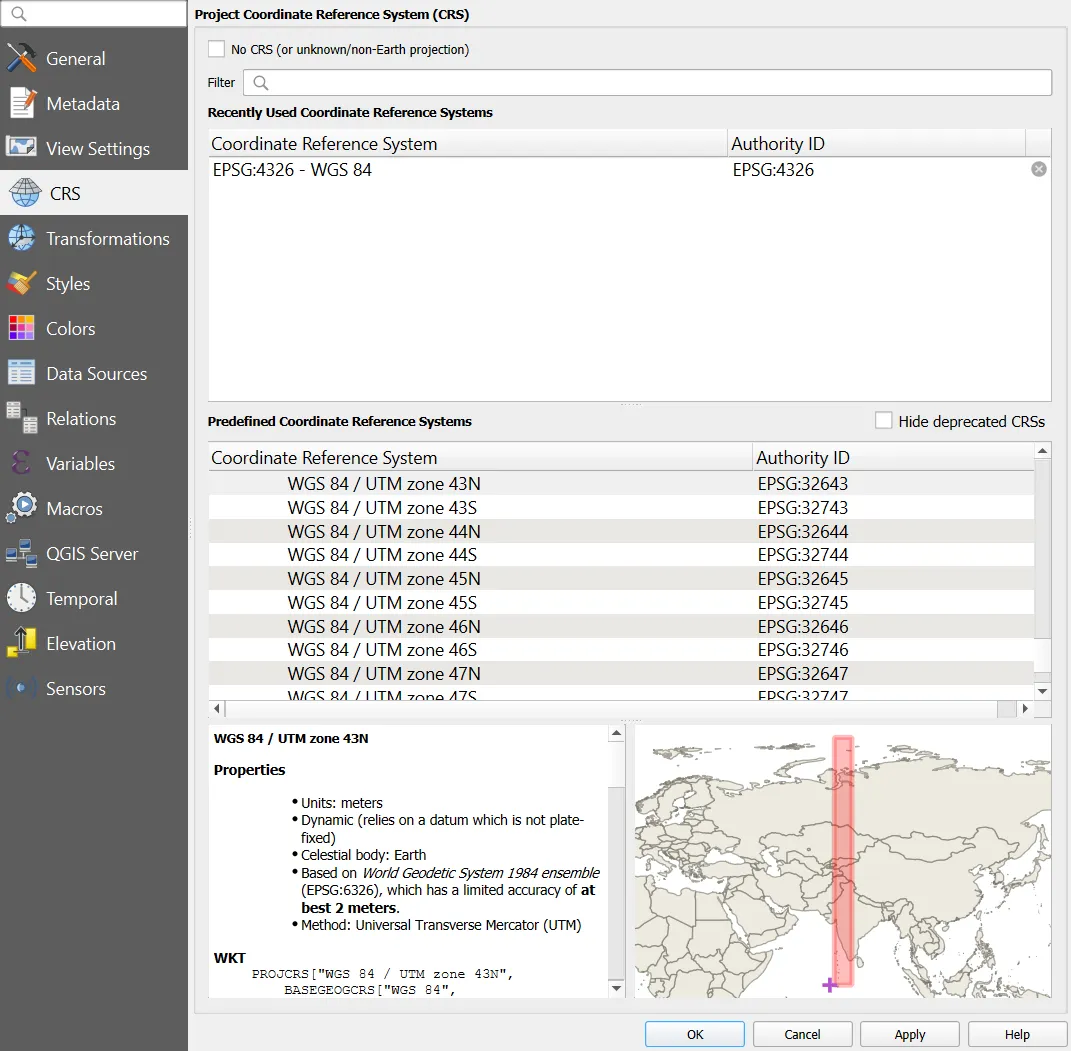Sort recent list by Authority ID header
This screenshot has height=1051, width=1071.
876,143
